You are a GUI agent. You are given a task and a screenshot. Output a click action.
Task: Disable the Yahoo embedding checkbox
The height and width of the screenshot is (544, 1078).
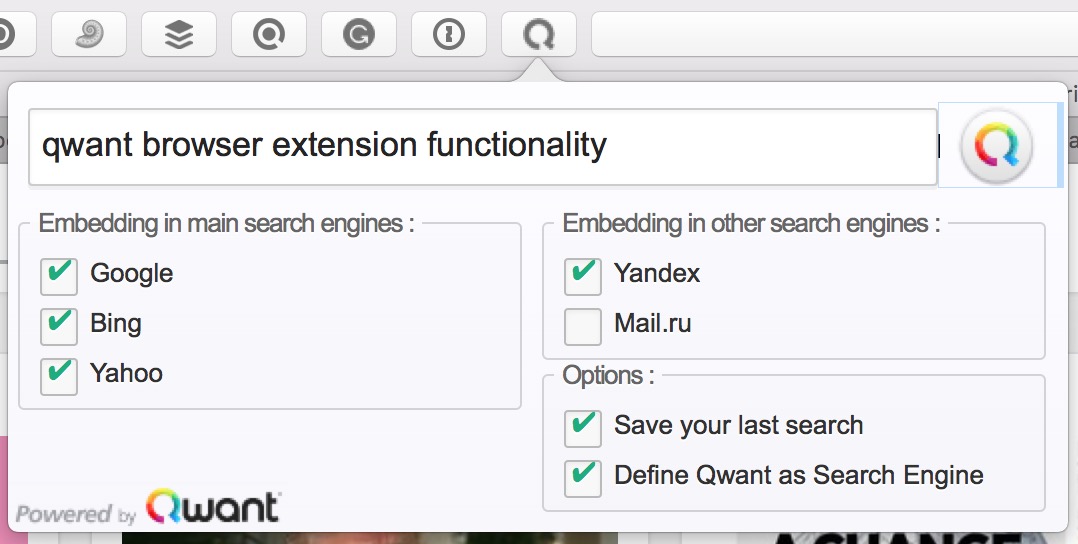[x=58, y=376]
